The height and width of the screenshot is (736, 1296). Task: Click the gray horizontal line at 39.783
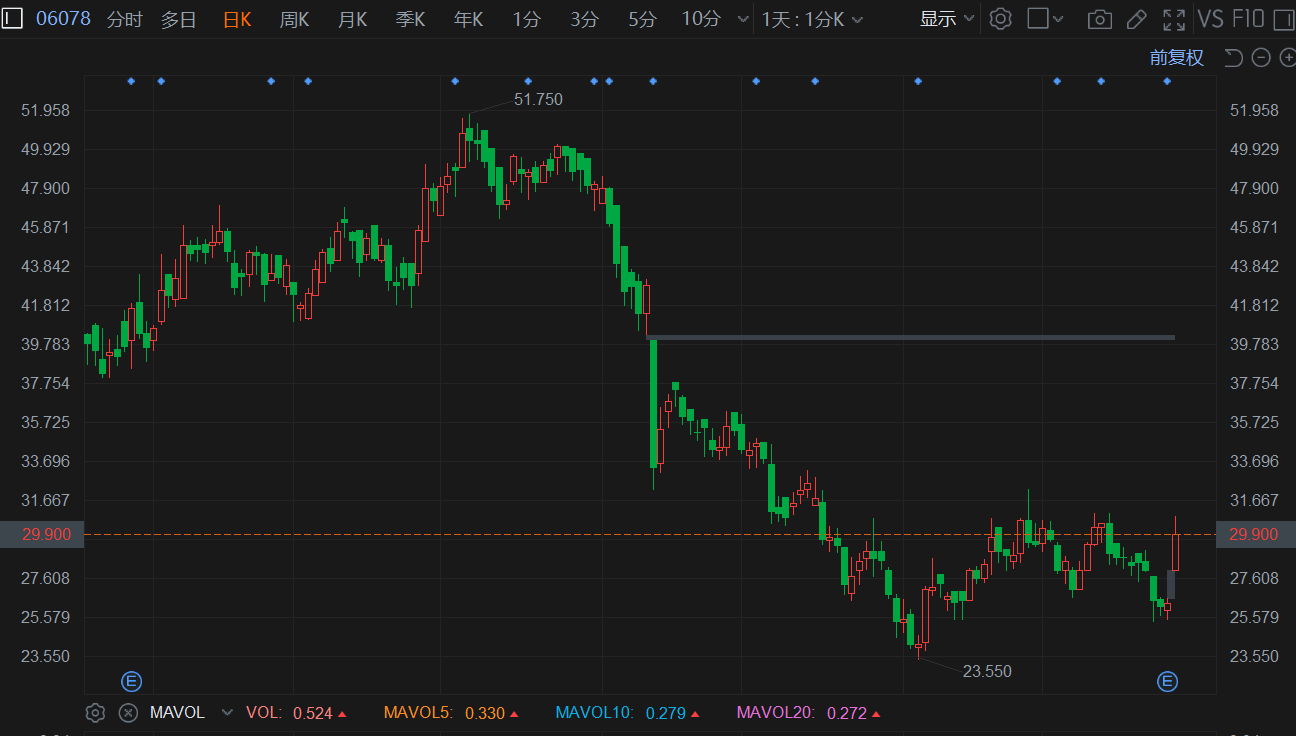tap(910, 338)
